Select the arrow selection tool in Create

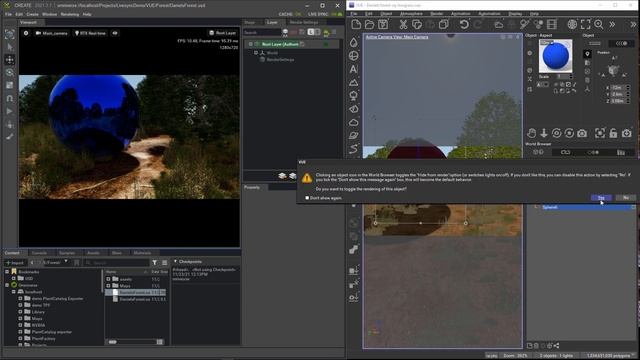10,47
